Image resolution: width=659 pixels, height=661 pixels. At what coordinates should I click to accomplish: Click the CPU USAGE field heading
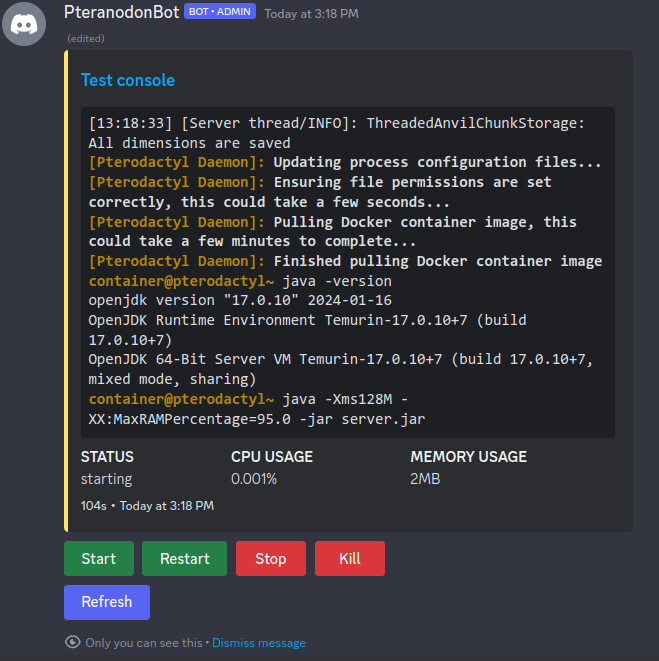(x=272, y=457)
